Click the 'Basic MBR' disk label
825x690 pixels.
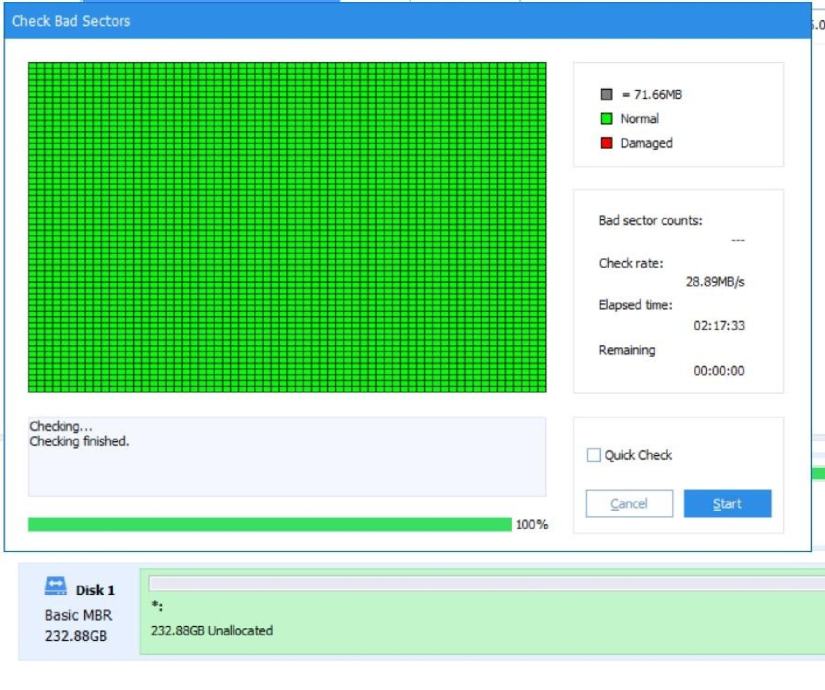(x=78, y=615)
